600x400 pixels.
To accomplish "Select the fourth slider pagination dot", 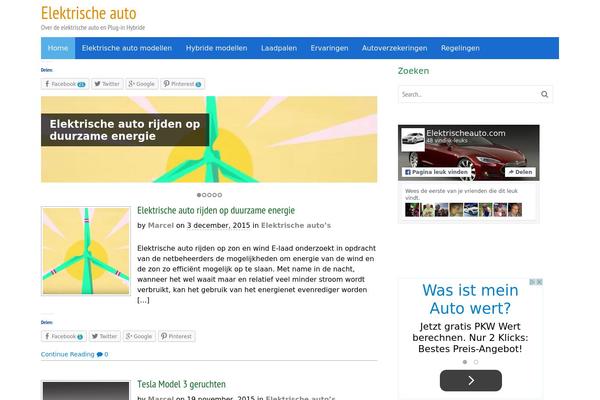I will tap(215, 195).
